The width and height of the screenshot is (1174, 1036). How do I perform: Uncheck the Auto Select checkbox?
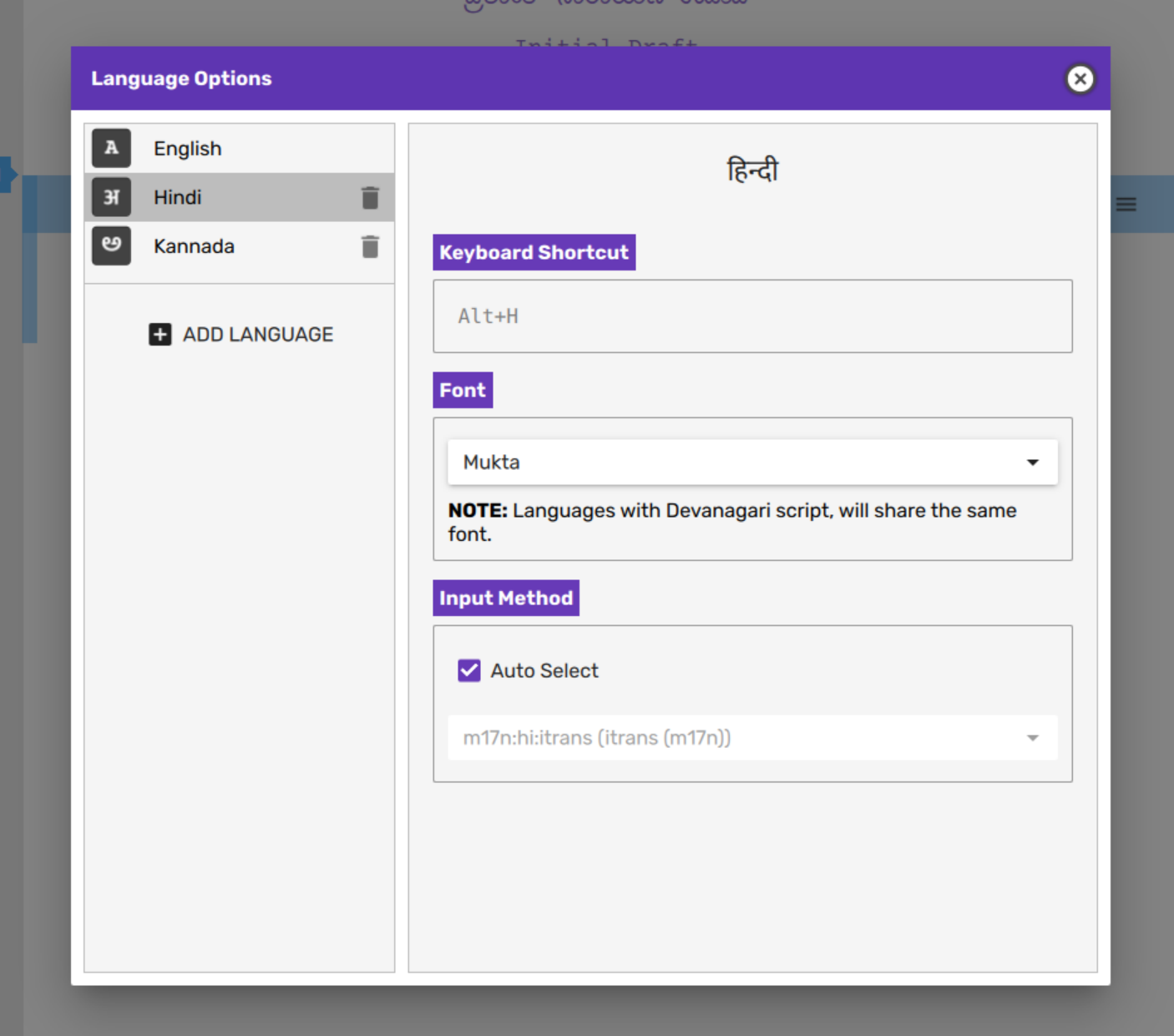pos(469,670)
